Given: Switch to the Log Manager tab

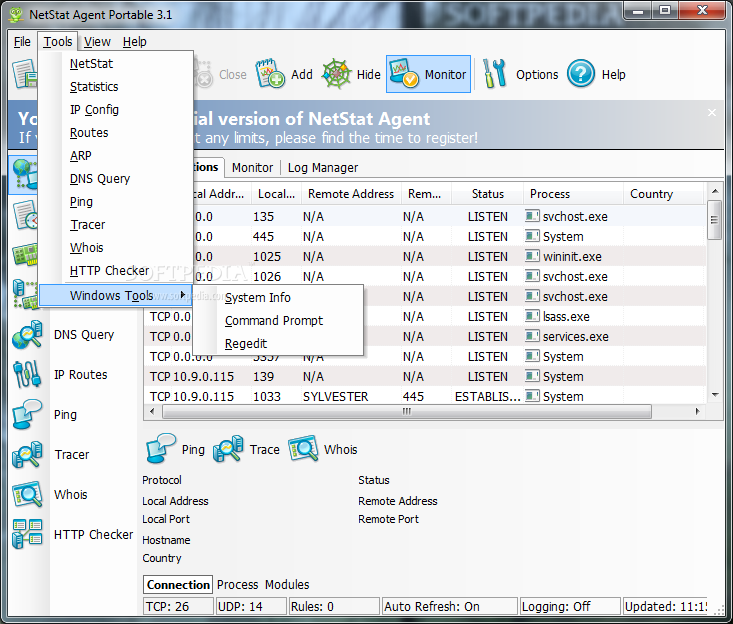Looking at the screenshot, I should 323,168.
